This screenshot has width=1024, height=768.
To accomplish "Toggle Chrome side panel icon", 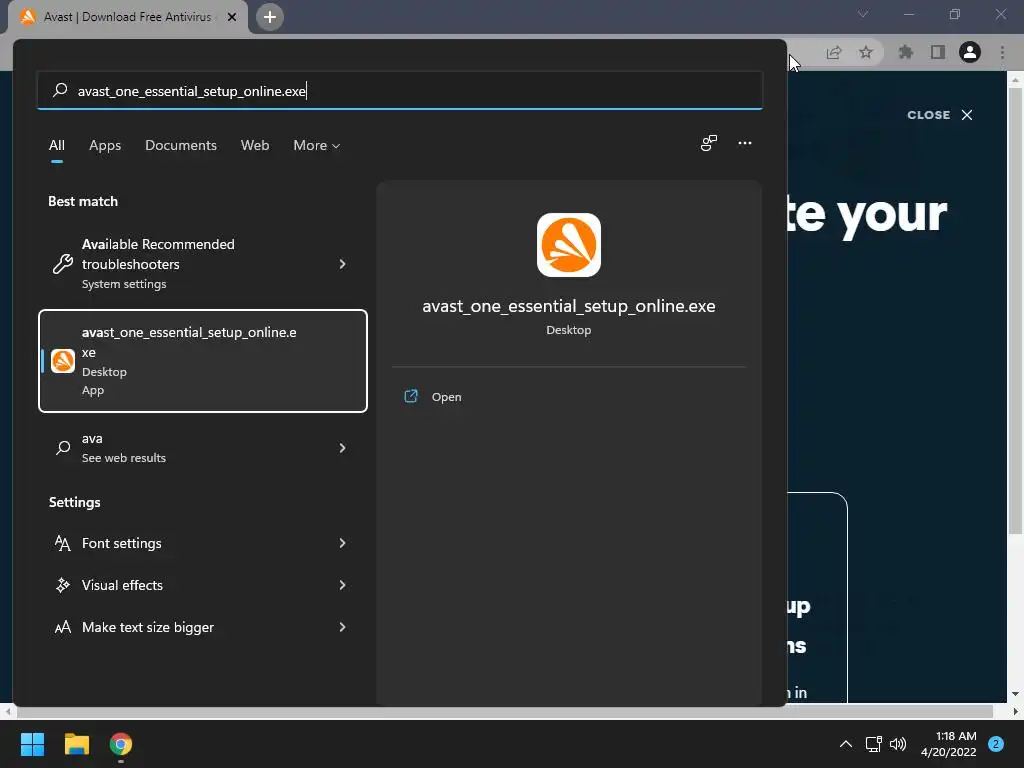I will click(938, 52).
